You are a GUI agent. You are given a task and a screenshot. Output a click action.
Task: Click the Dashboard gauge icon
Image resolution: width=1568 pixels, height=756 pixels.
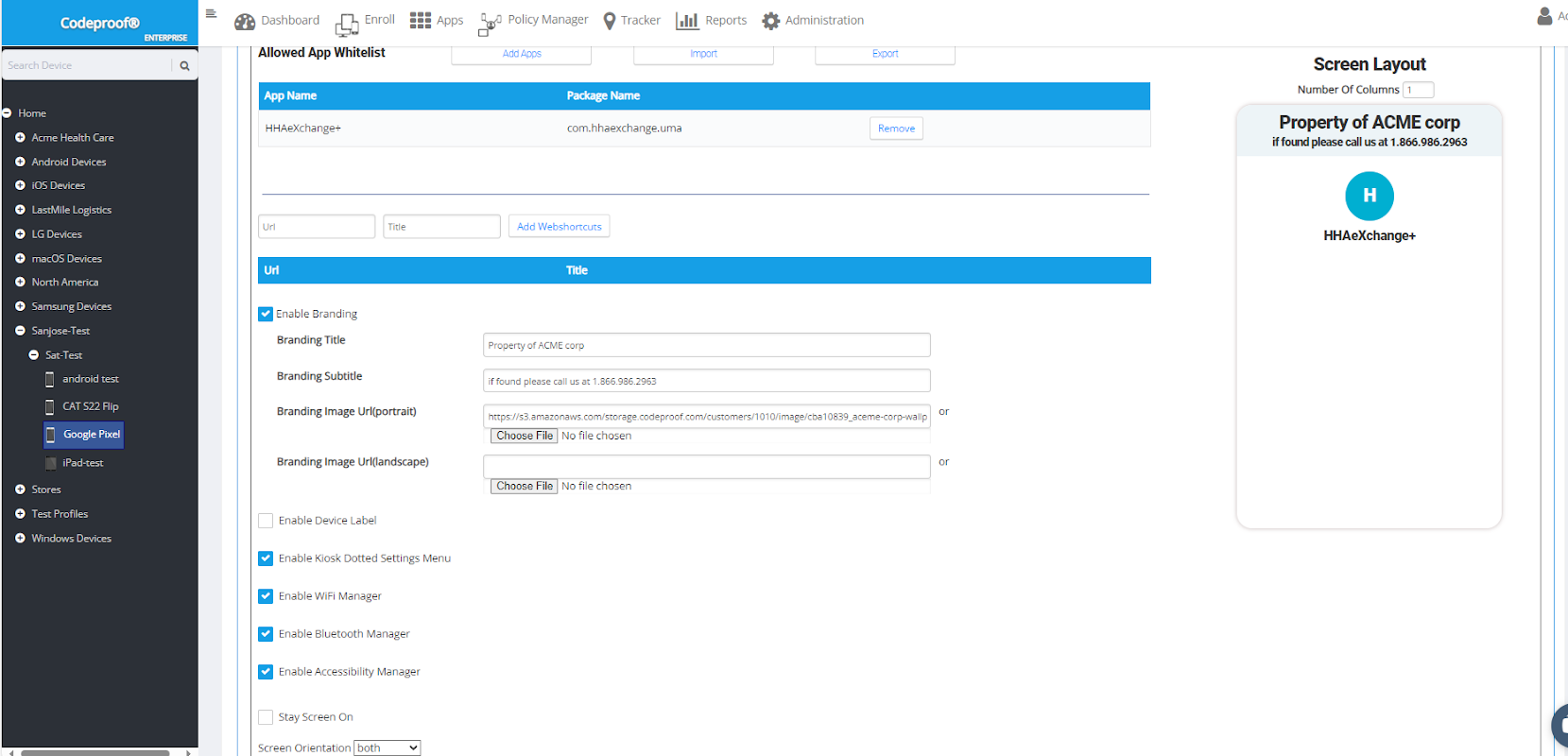pyautogui.click(x=245, y=21)
